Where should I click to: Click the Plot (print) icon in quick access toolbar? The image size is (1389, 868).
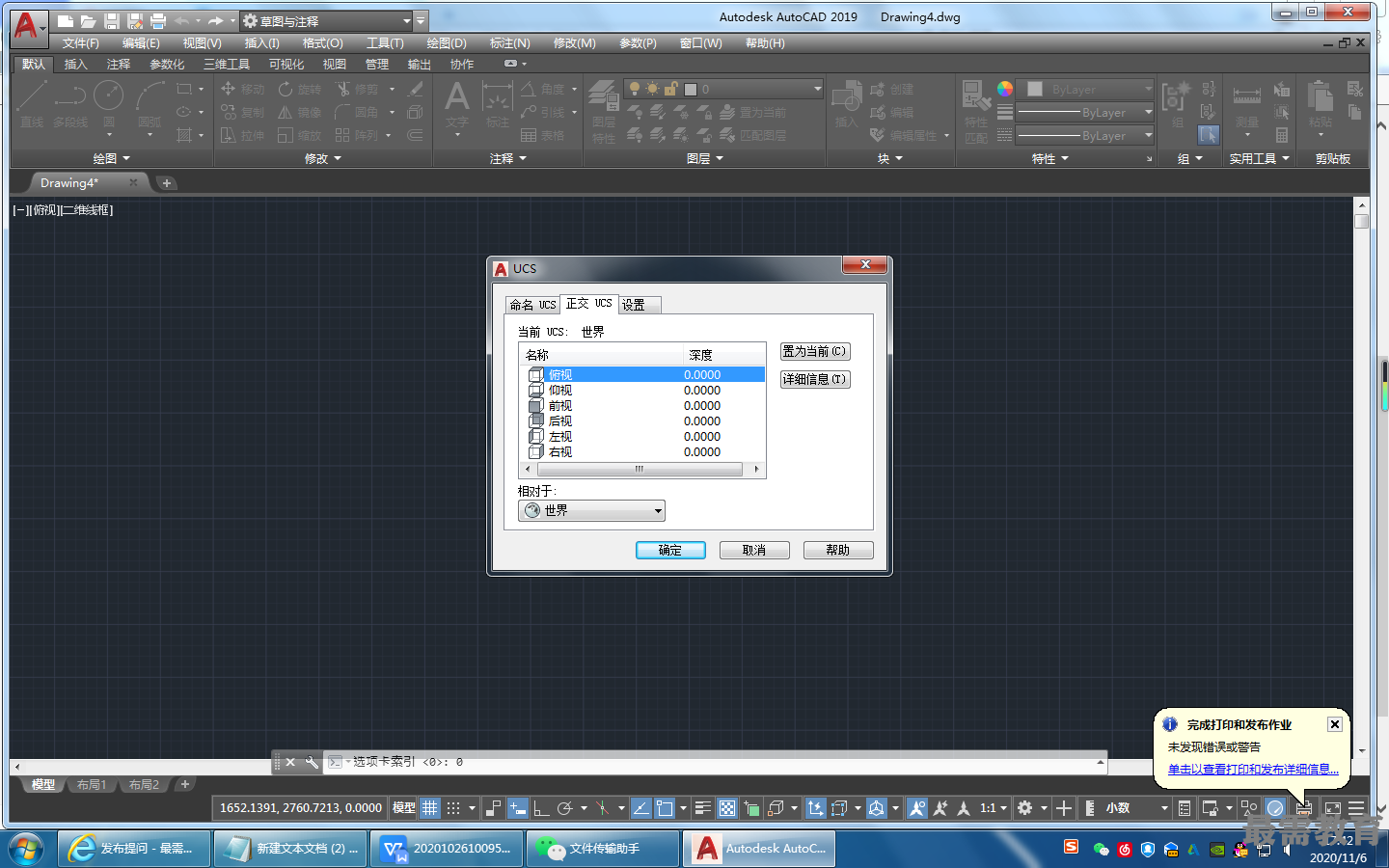(x=158, y=21)
